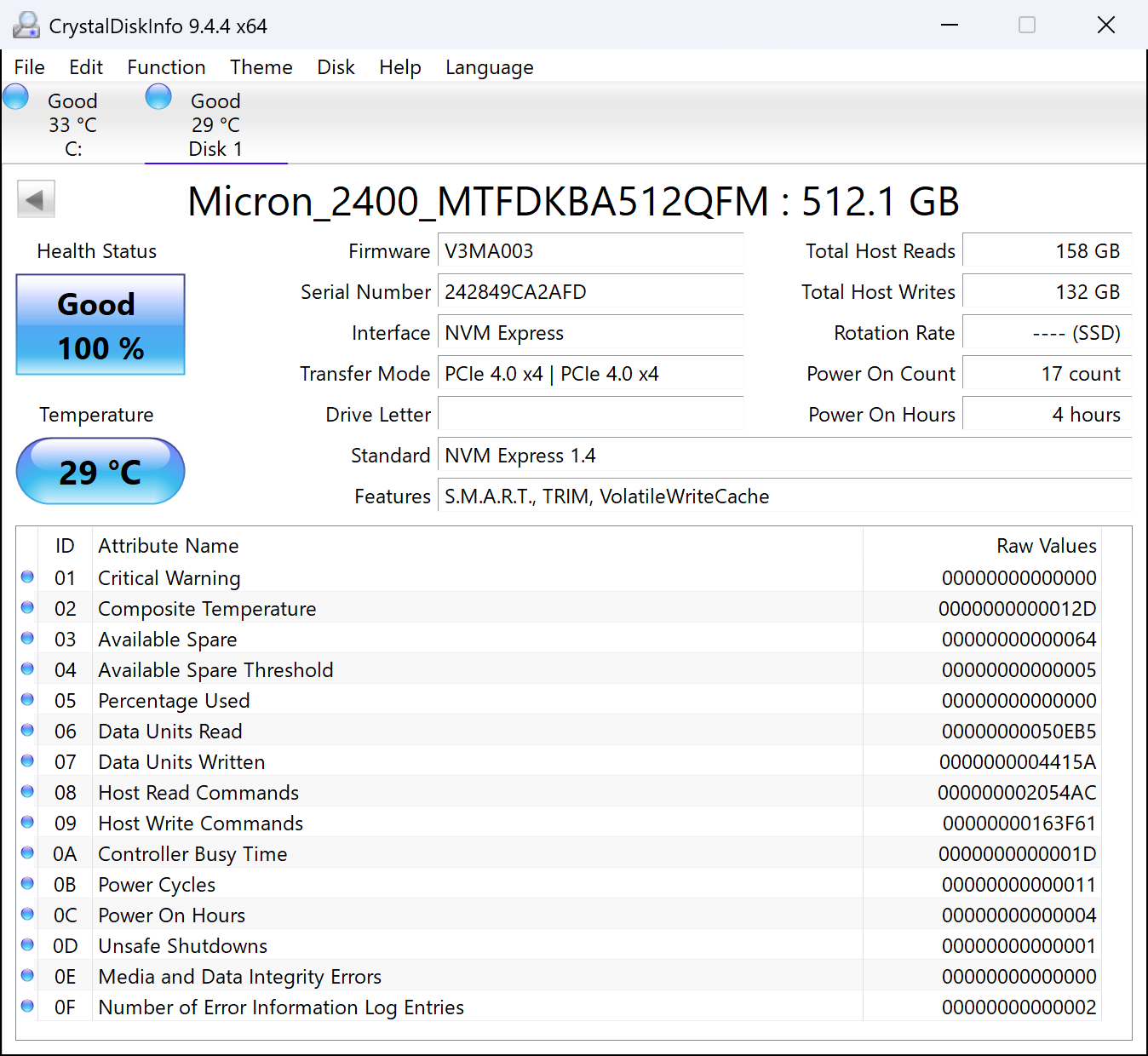Click the empty Drive Letter field

click(591, 415)
